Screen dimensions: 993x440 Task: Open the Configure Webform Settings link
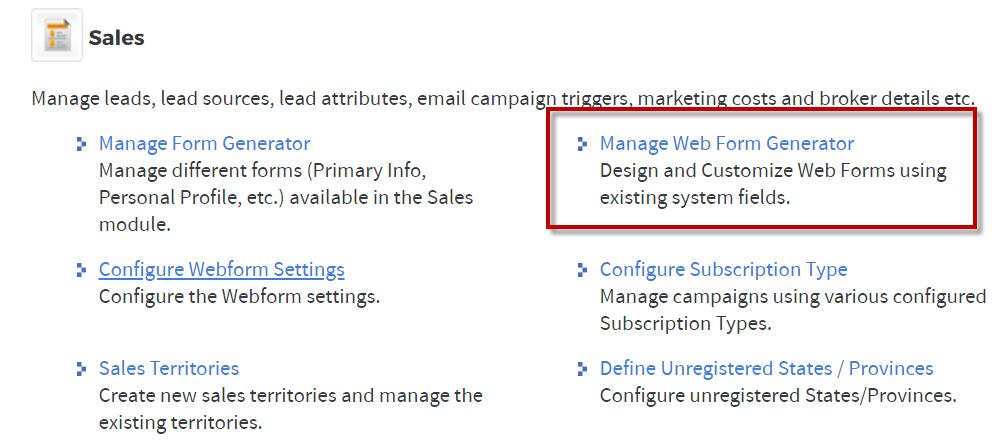pyautogui.click(x=222, y=270)
